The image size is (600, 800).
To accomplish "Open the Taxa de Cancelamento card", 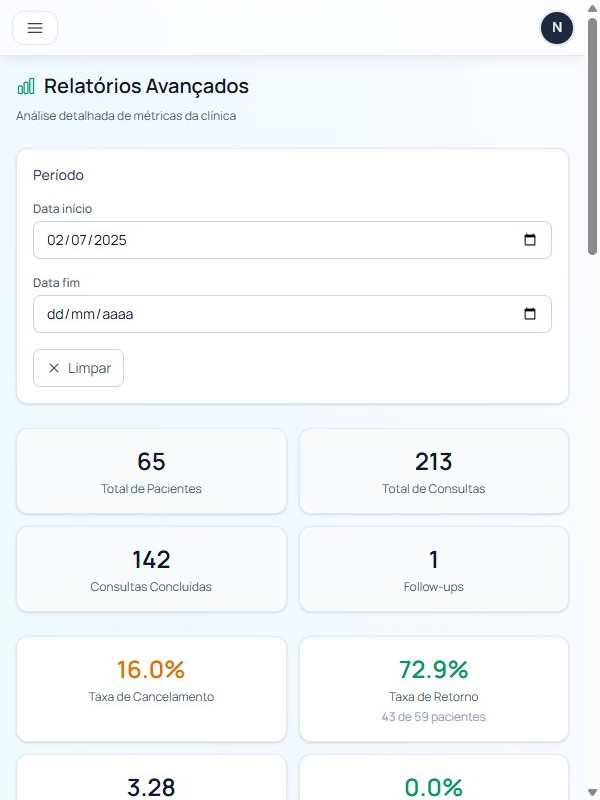I will click(x=150, y=689).
